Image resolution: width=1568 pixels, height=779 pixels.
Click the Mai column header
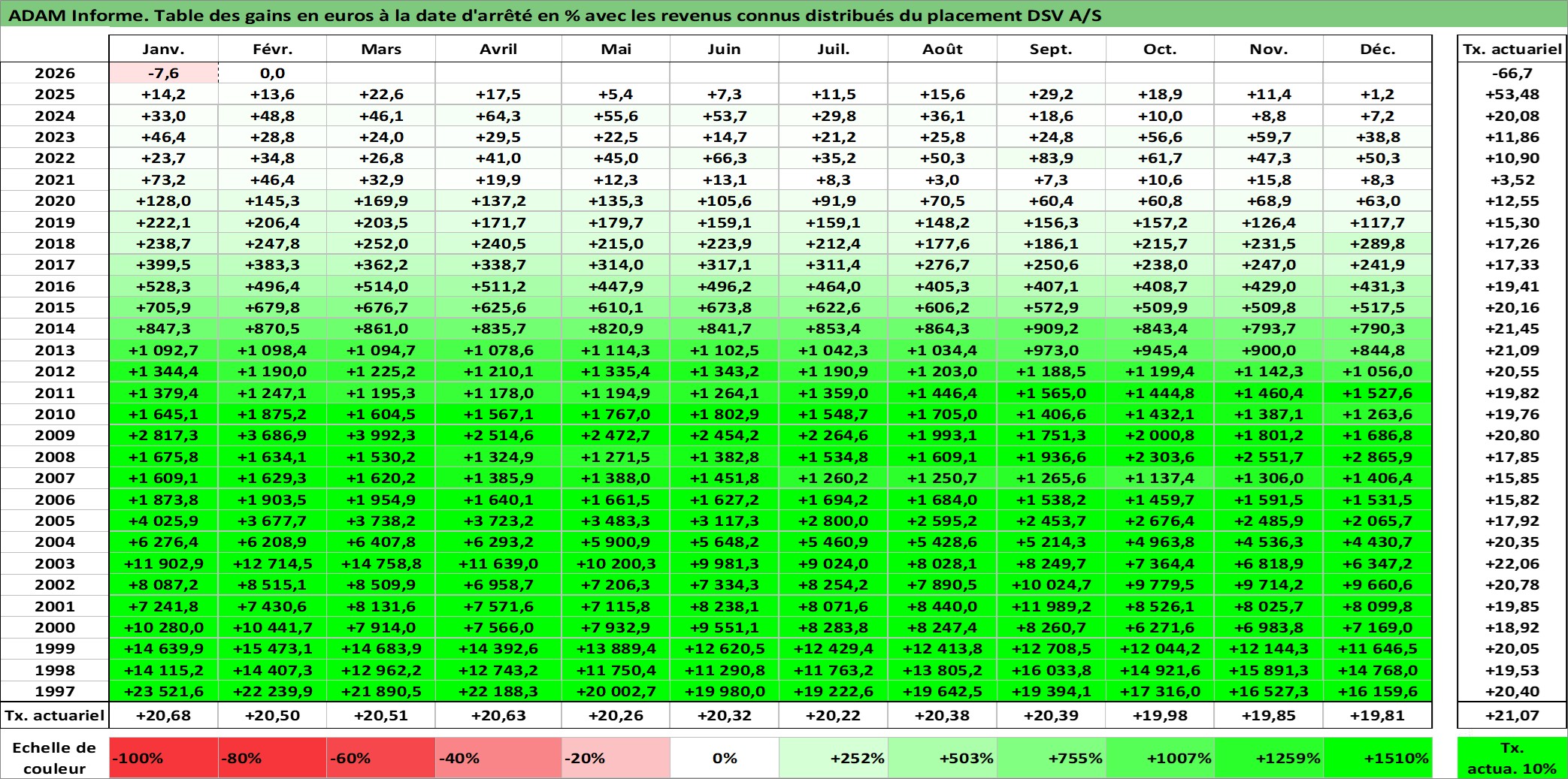[x=616, y=49]
